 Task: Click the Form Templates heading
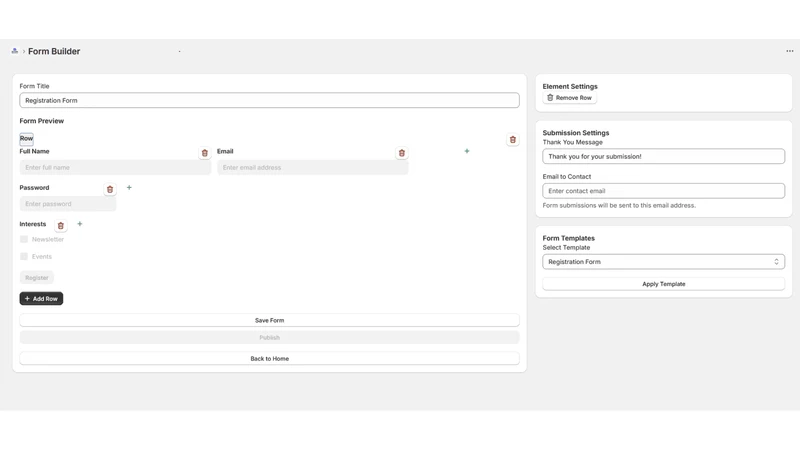[x=568, y=238]
